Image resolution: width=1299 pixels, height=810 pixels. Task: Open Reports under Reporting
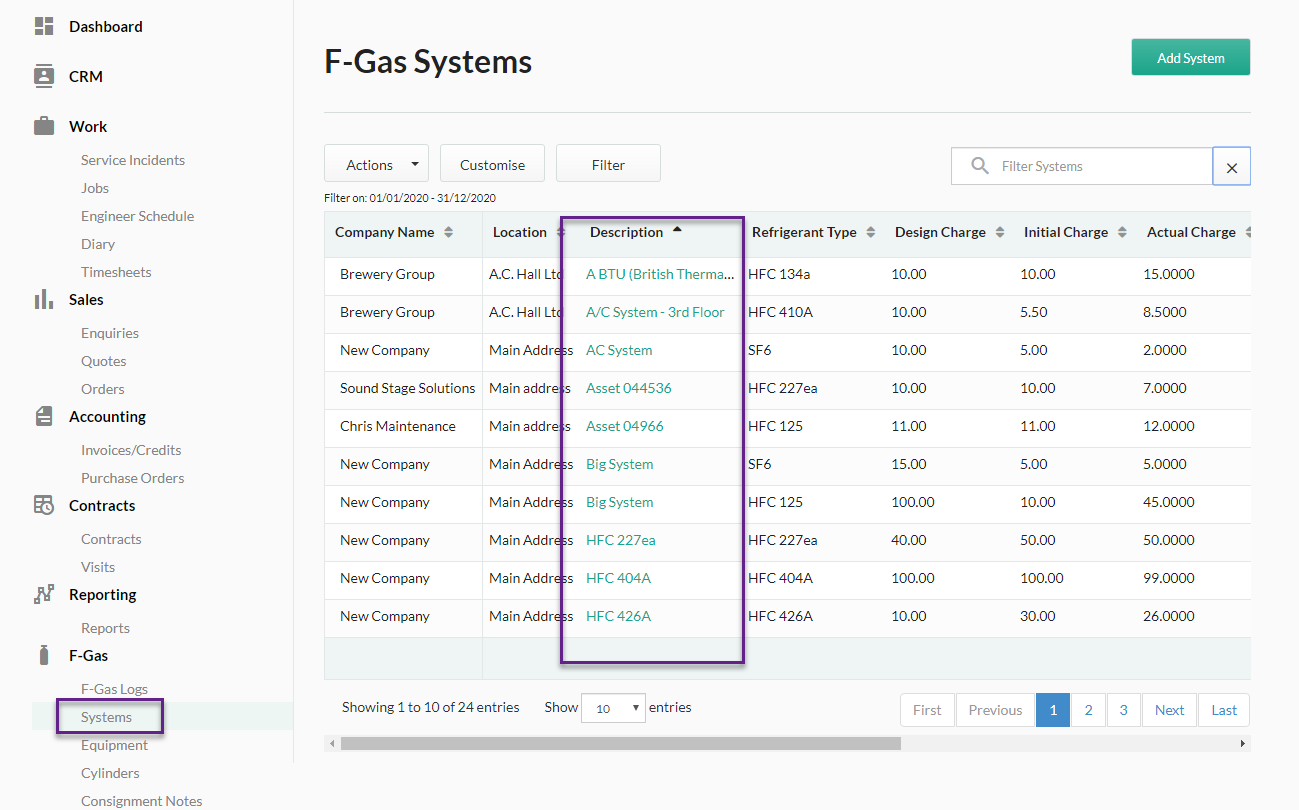tap(105, 628)
